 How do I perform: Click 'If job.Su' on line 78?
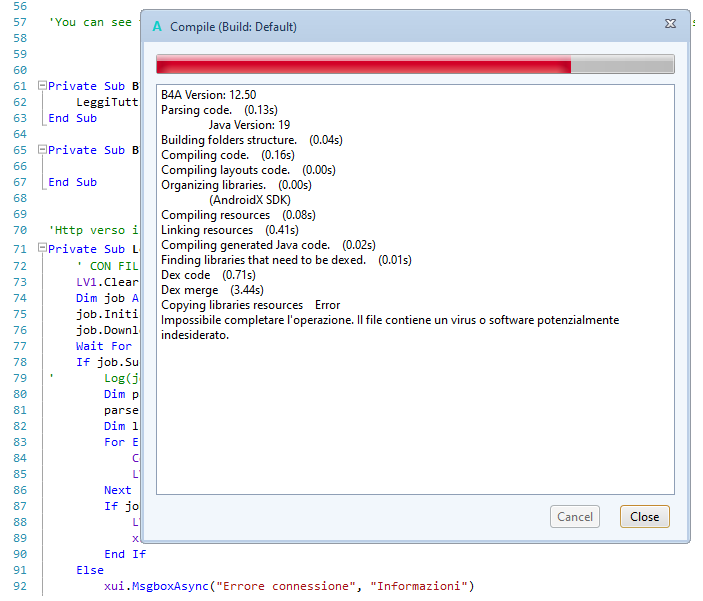pos(107,362)
